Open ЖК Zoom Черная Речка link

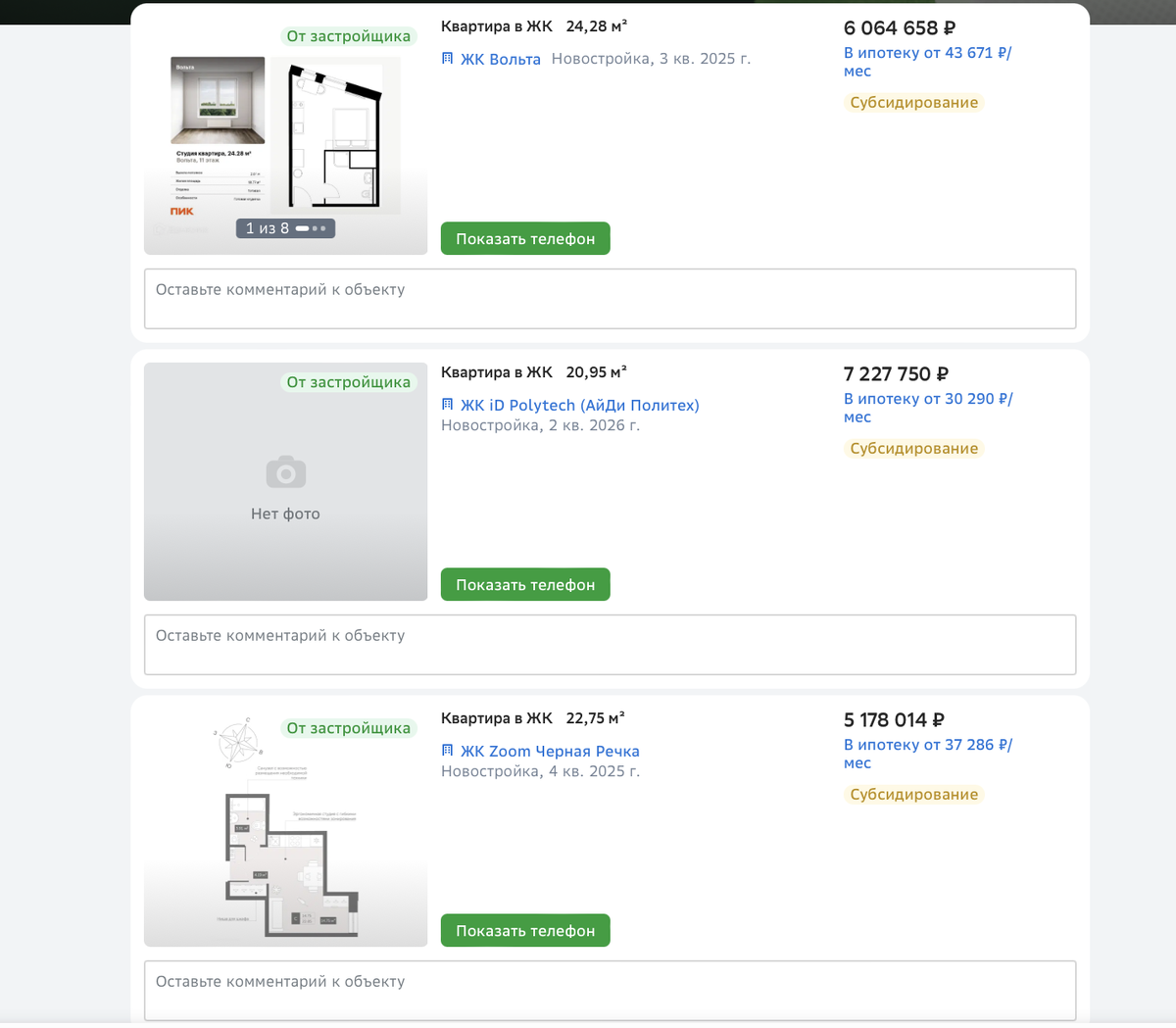click(550, 752)
